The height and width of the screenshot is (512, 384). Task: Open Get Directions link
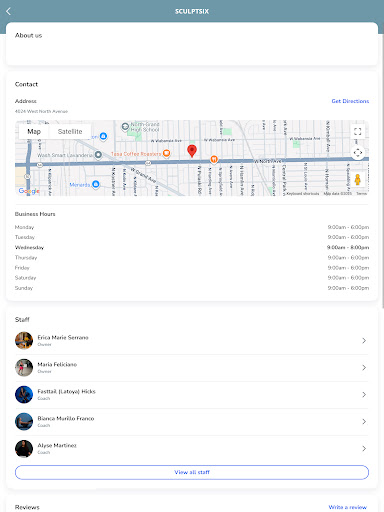(x=350, y=101)
